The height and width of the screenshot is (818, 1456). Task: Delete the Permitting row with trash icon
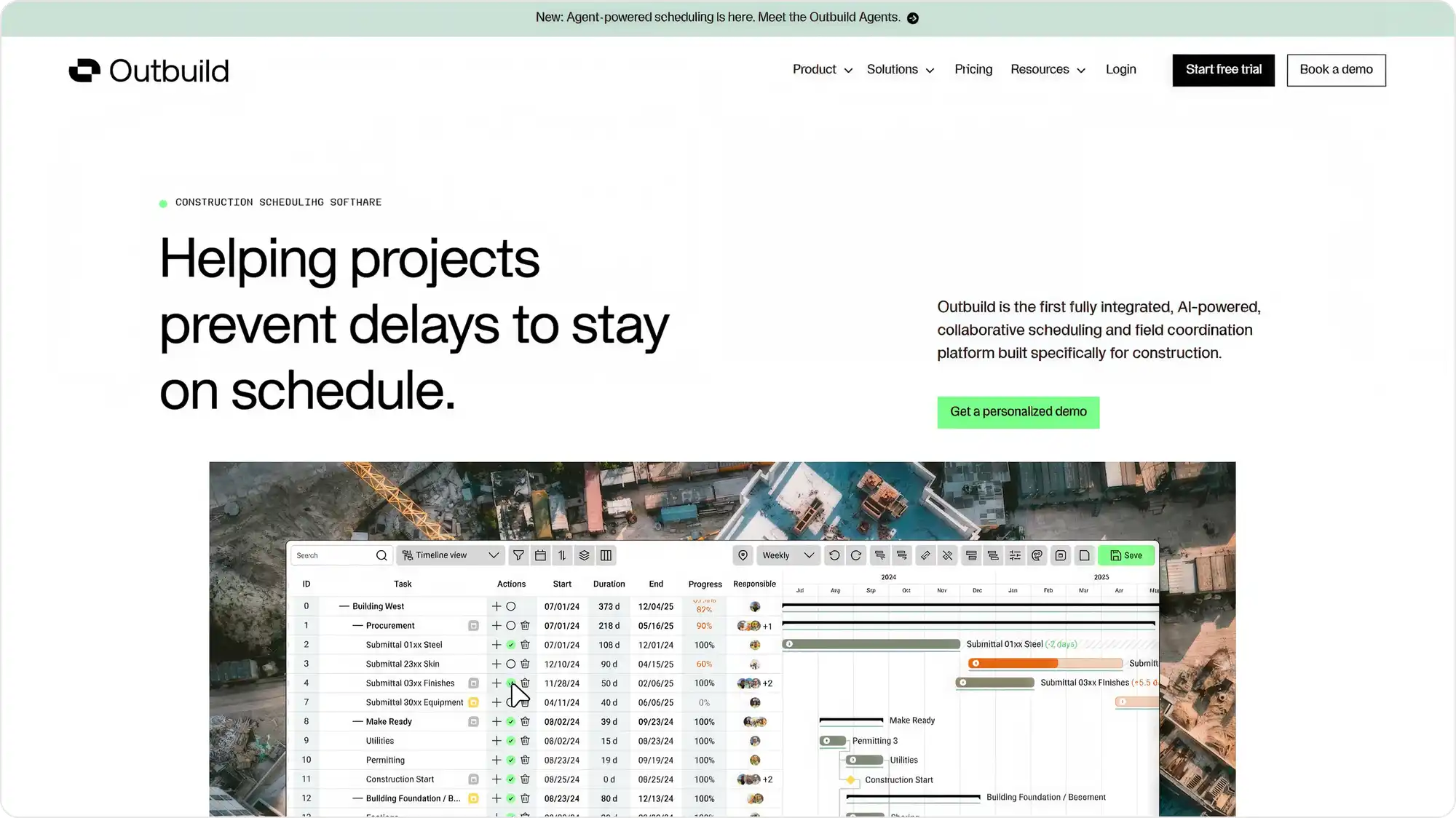coord(525,760)
